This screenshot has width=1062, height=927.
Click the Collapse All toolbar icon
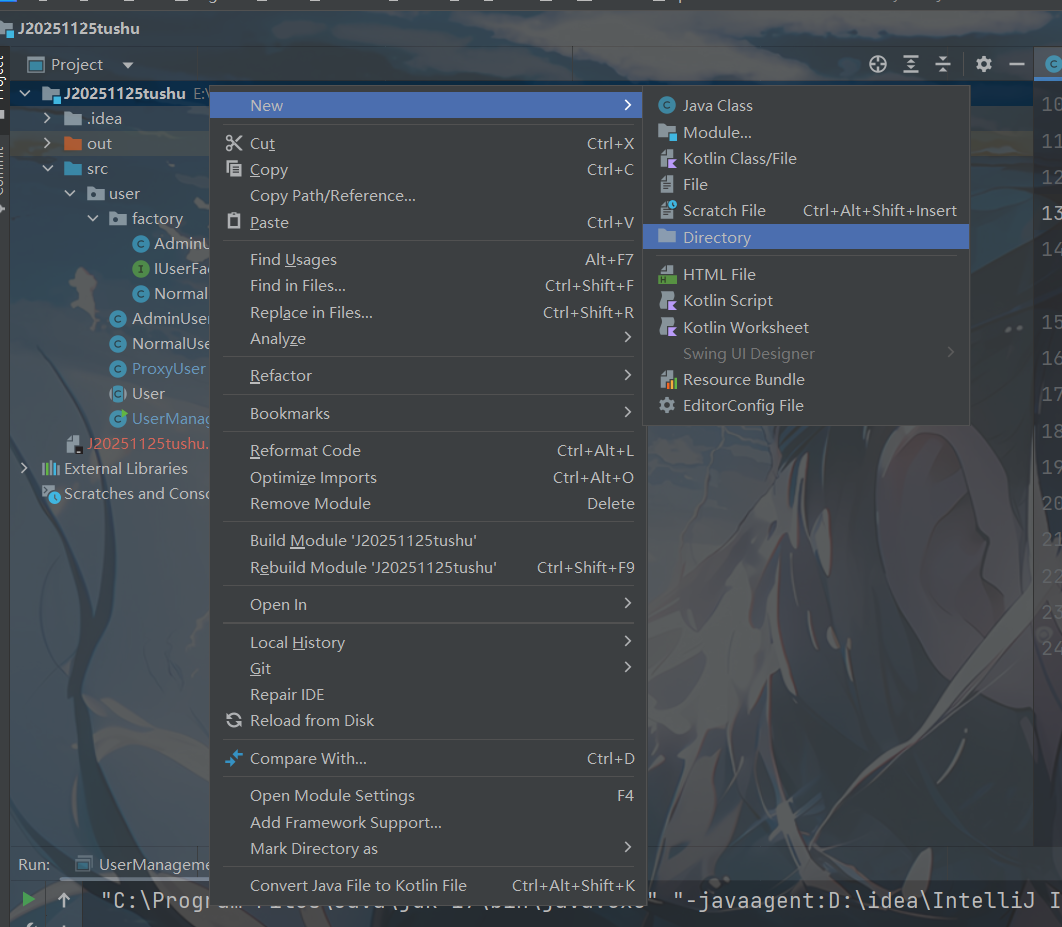tap(943, 64)
